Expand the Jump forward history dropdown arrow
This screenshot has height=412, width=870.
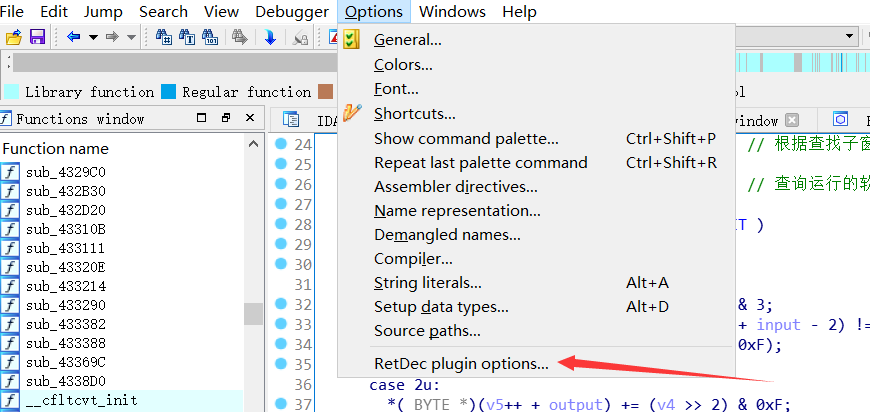(x=130, y=38)
